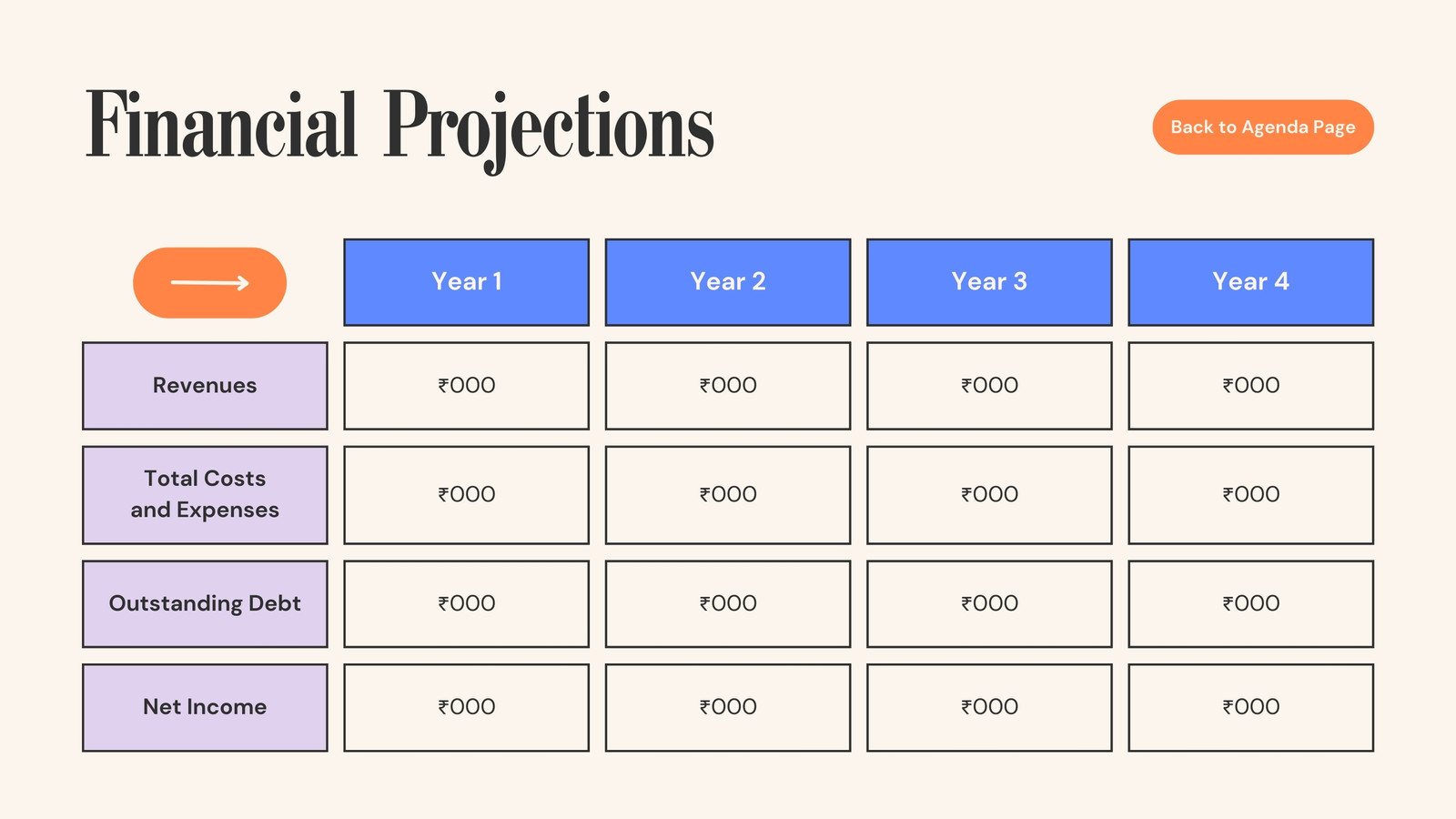This screenshot has width=1456, height=819.
Task: Click Revenues value cell under Year 3
Action: pyautogui.click(x=989, y=386)
